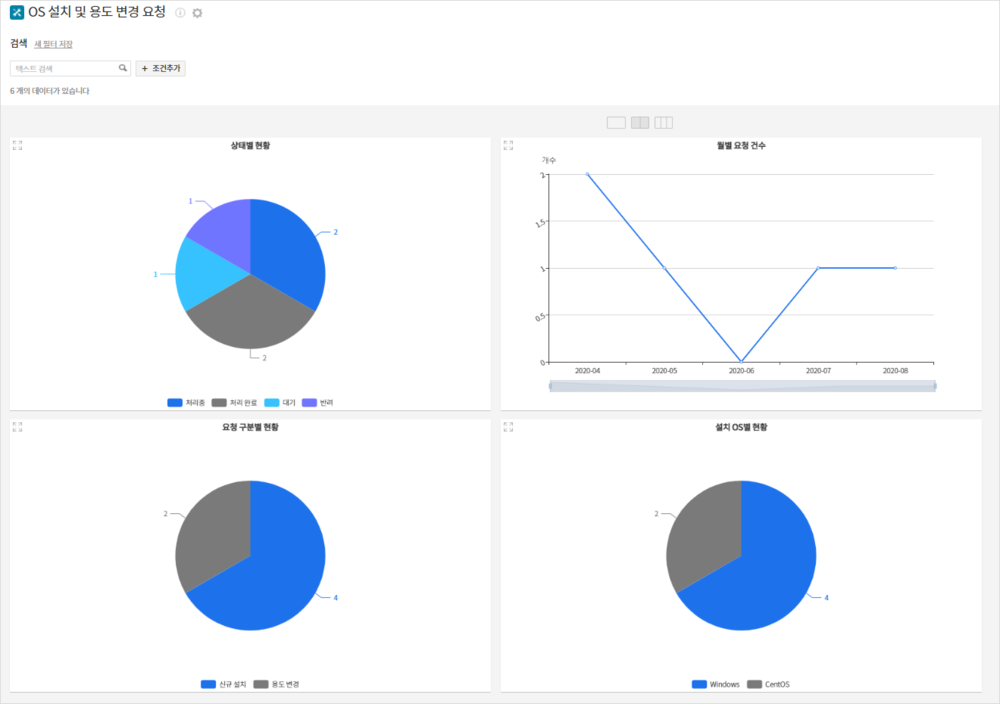Switch to single-column chart layout
Viewport: 1000px width, 704px height.
[x=616, y=122]
